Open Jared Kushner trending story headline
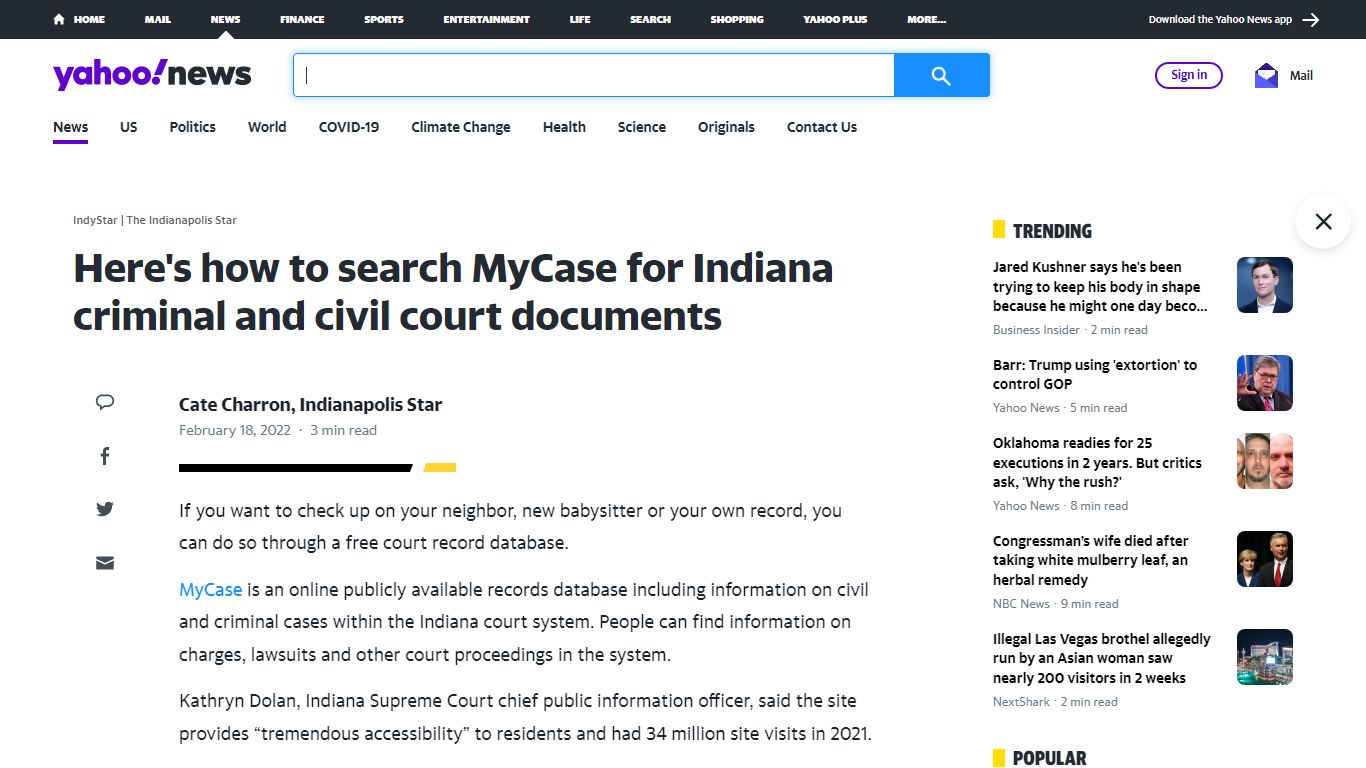1366x768 pixels. tap(1100, 287)
